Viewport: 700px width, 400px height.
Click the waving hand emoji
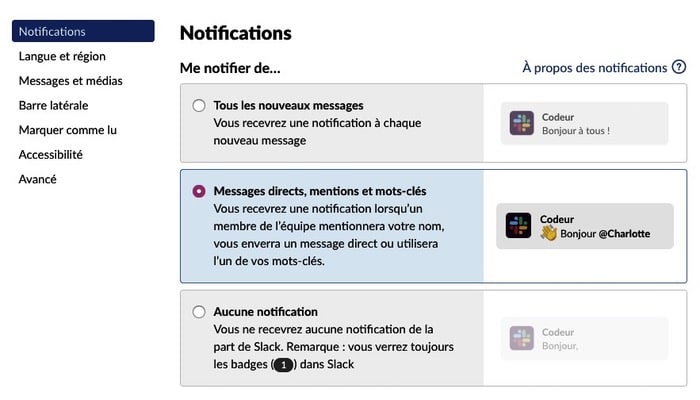548,233
